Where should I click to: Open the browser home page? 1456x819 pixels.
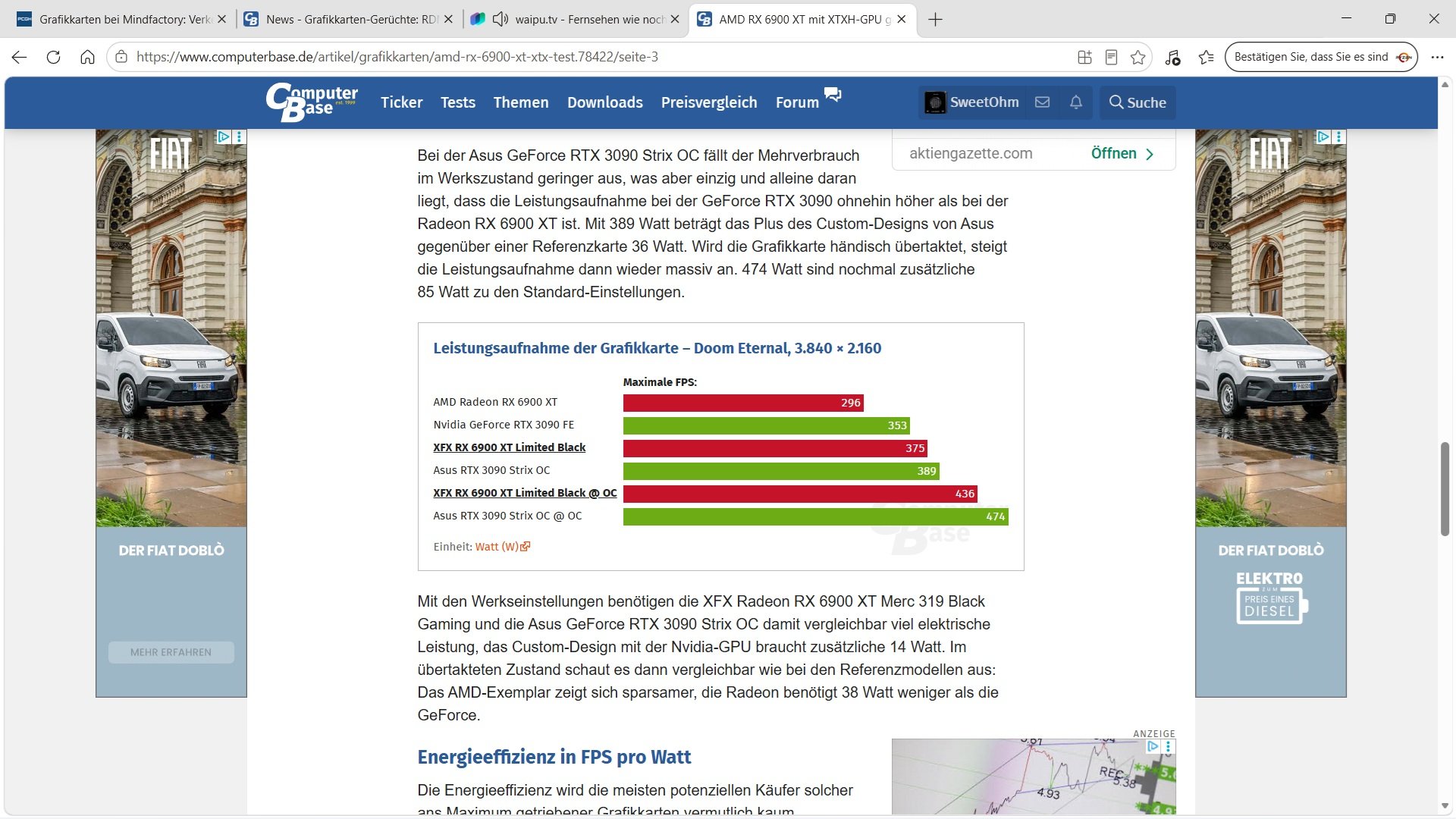[87, 57]
